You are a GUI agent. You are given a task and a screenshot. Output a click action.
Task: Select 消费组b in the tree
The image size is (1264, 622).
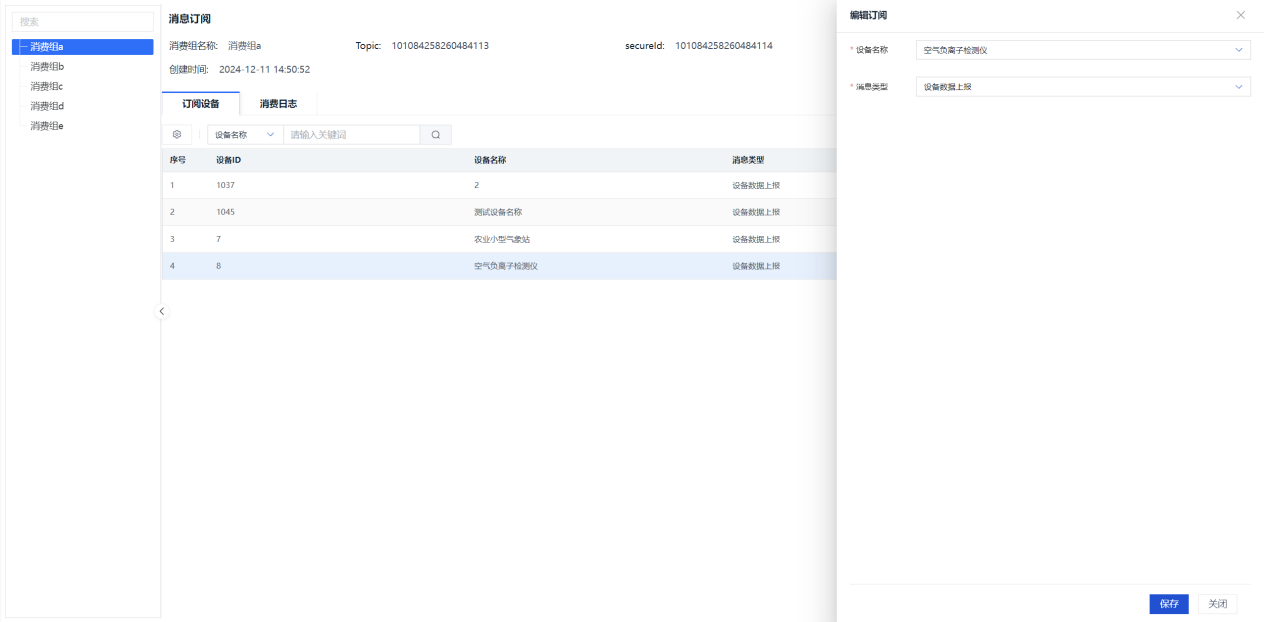[47, 66]
